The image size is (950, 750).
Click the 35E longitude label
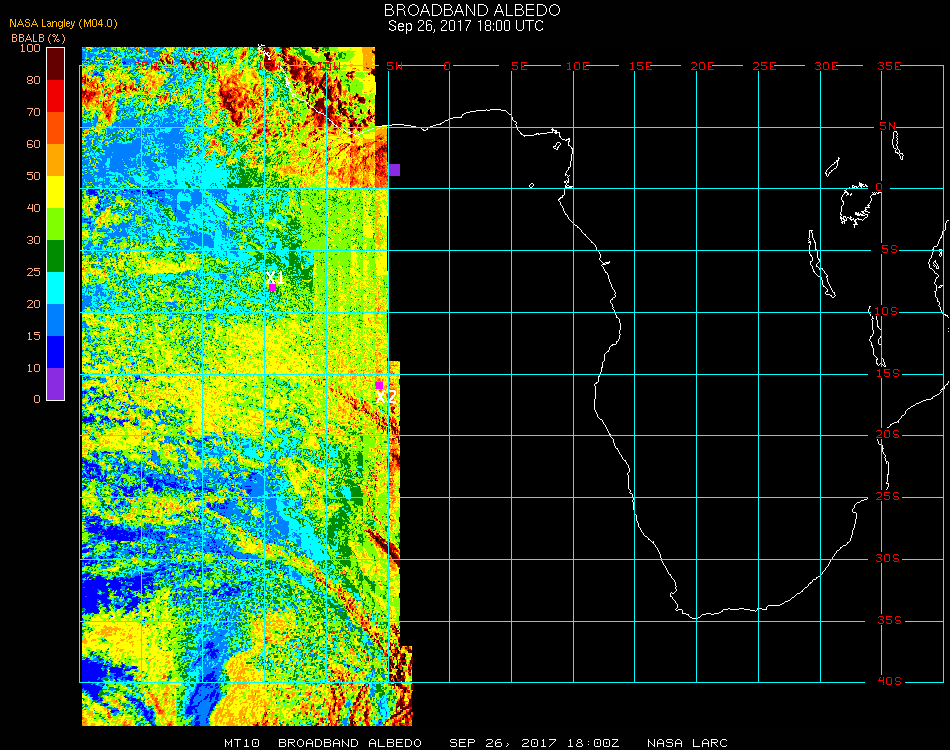pyautogui.click(x=889, y=66)
